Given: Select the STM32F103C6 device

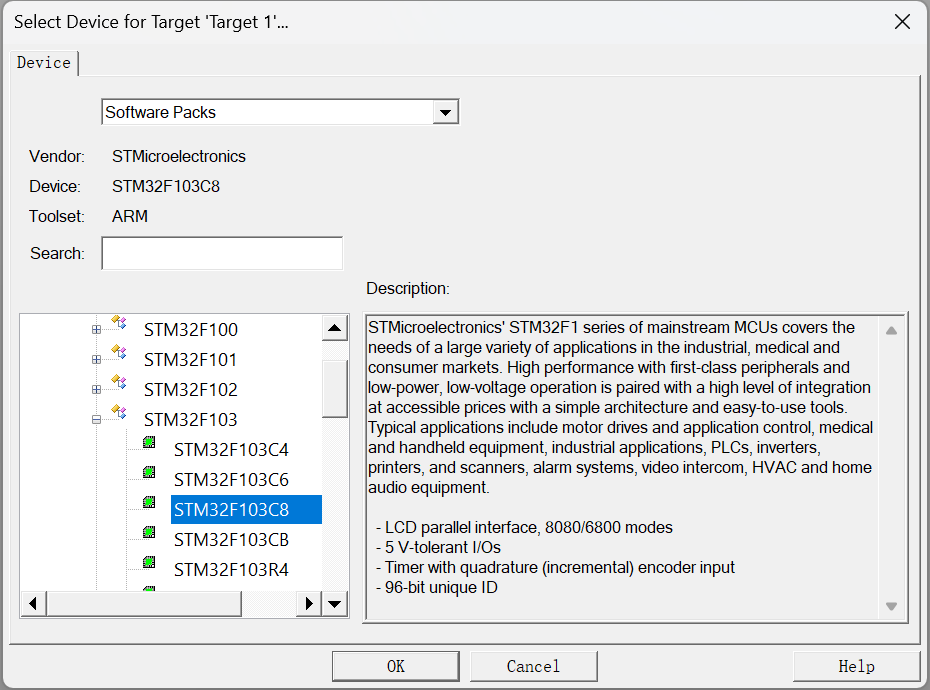Looking at the screenshot, I should pyautogui.click(x=231, y=479).
